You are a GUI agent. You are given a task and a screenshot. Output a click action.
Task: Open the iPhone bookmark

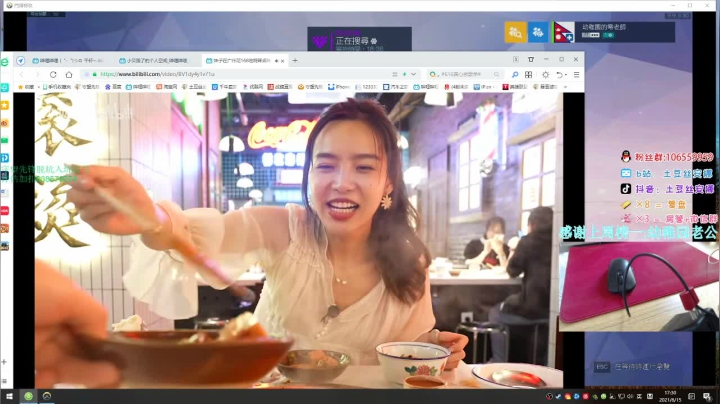pos(339,86)
